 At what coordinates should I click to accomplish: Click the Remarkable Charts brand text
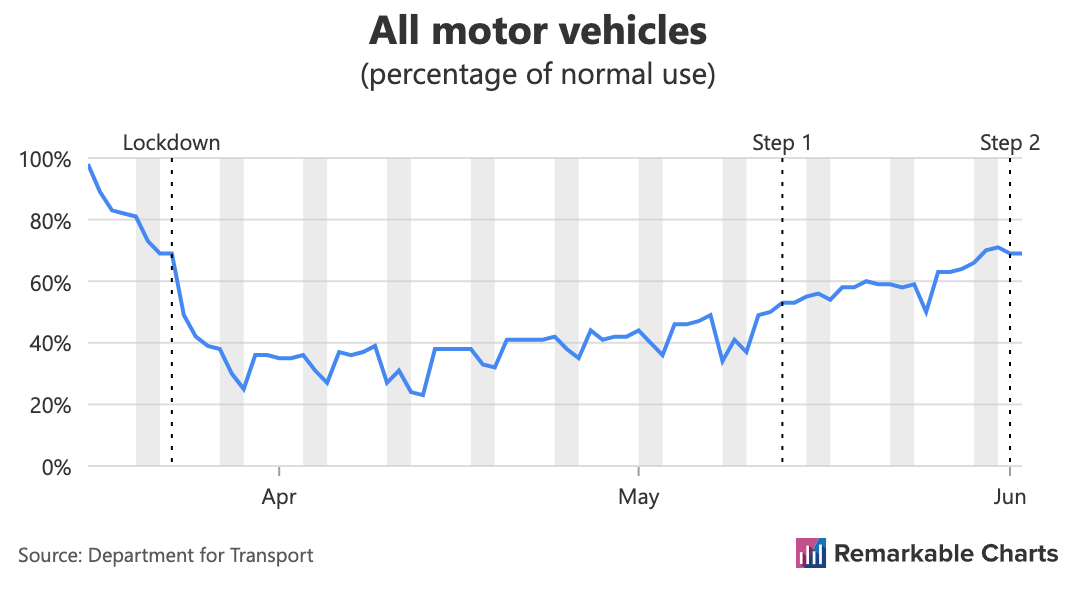coord(945,553)
